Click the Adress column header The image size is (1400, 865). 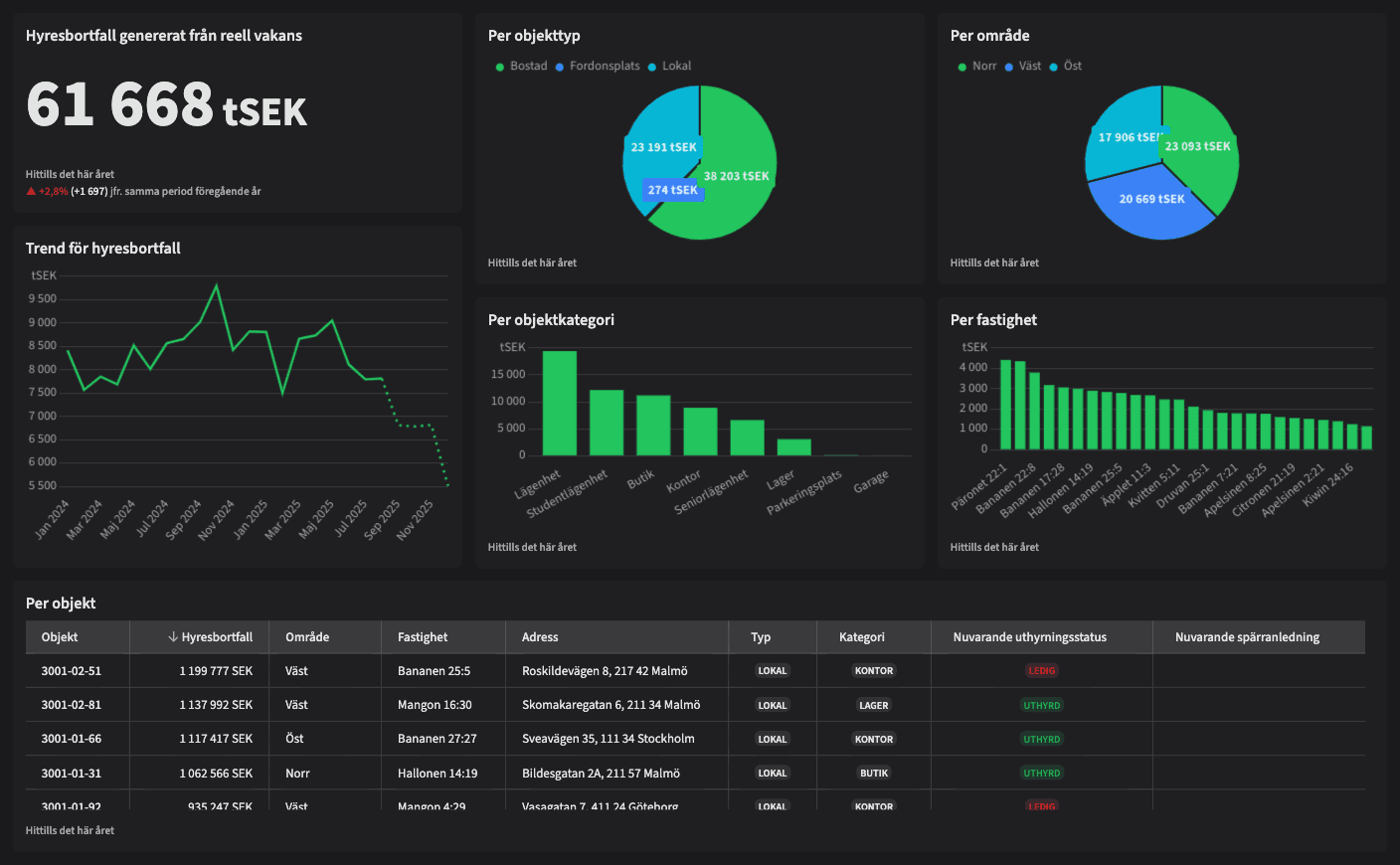tap(540, 637)
